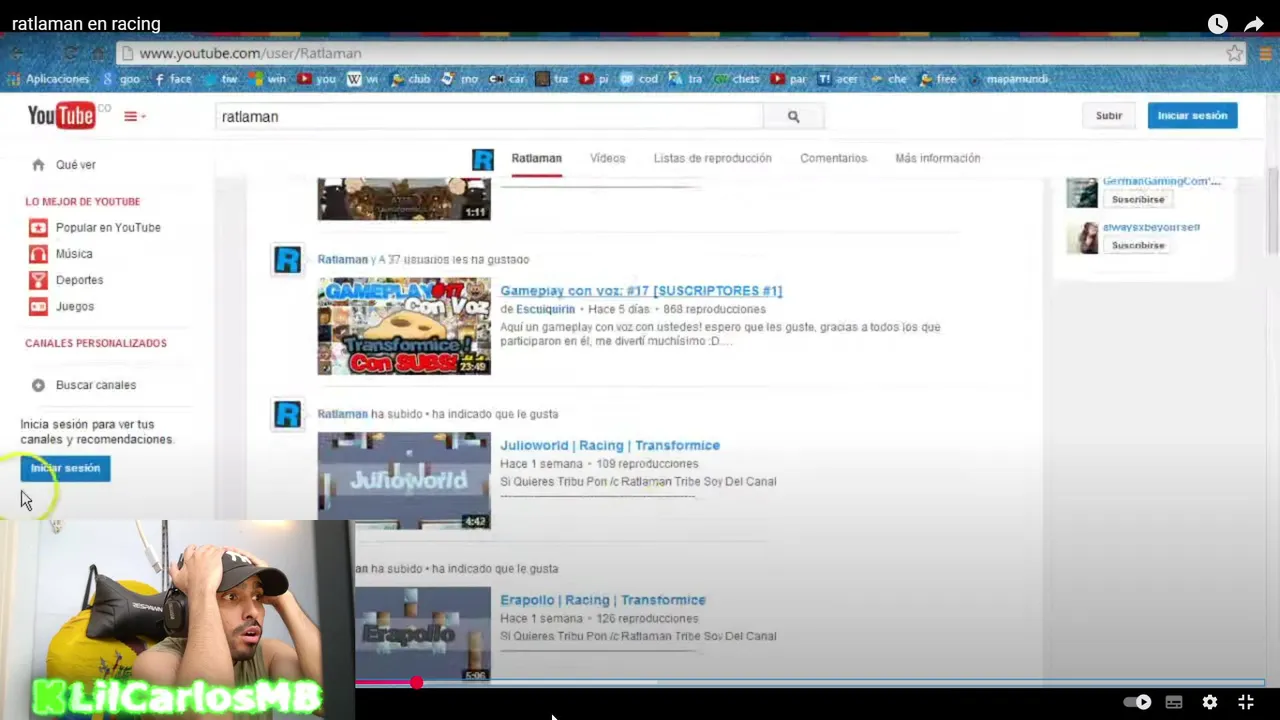This screenshot has height=720, width=1280.
Task: Click the red video progress scrubber
Action: click(416, 683)
